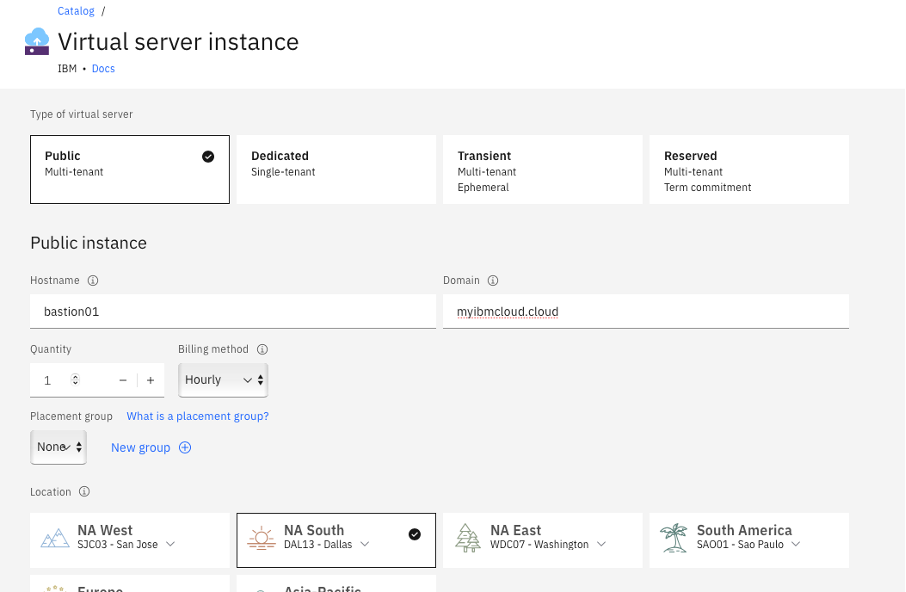This screenshot has height=592, width=906.
Task: Open the Domain info tooltip icon
Action: (493, 281)
